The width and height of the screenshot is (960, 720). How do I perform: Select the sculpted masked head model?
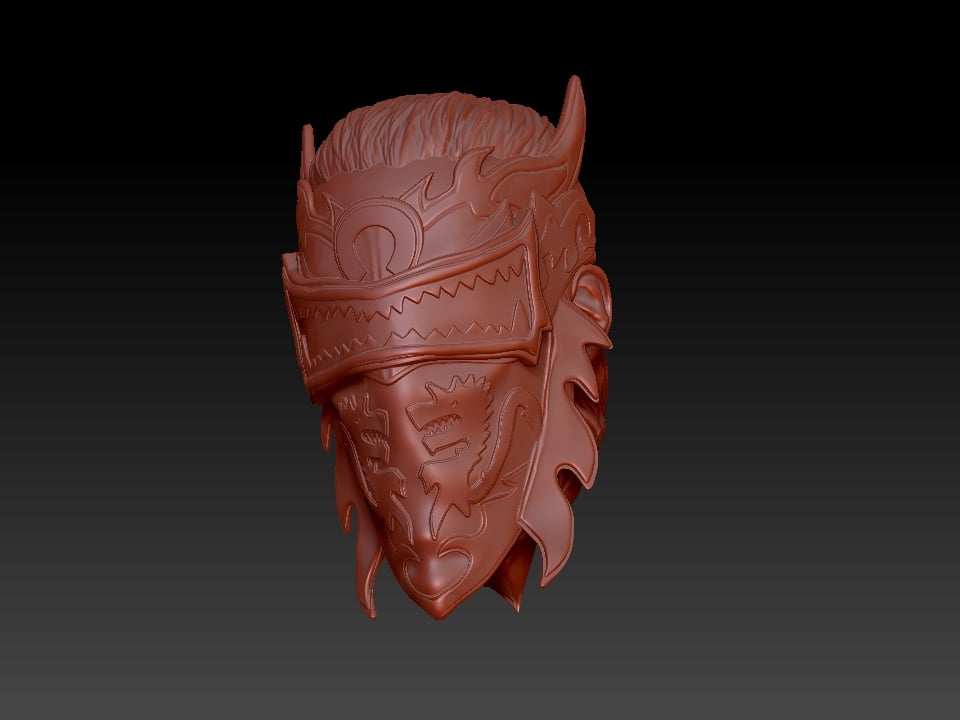(x=447, y=349)
